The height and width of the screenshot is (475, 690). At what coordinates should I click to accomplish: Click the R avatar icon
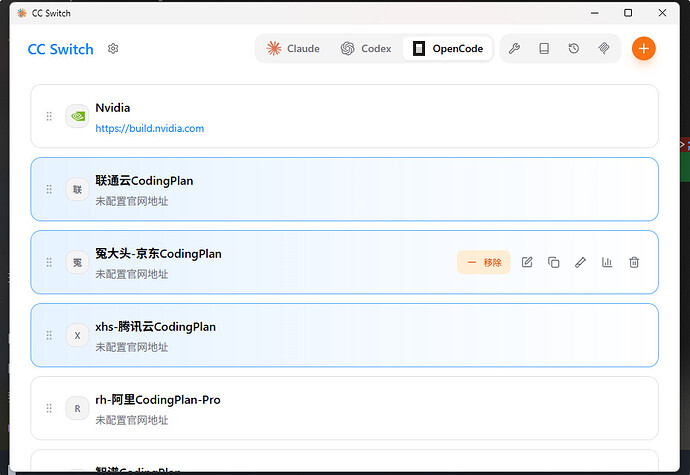77,409
